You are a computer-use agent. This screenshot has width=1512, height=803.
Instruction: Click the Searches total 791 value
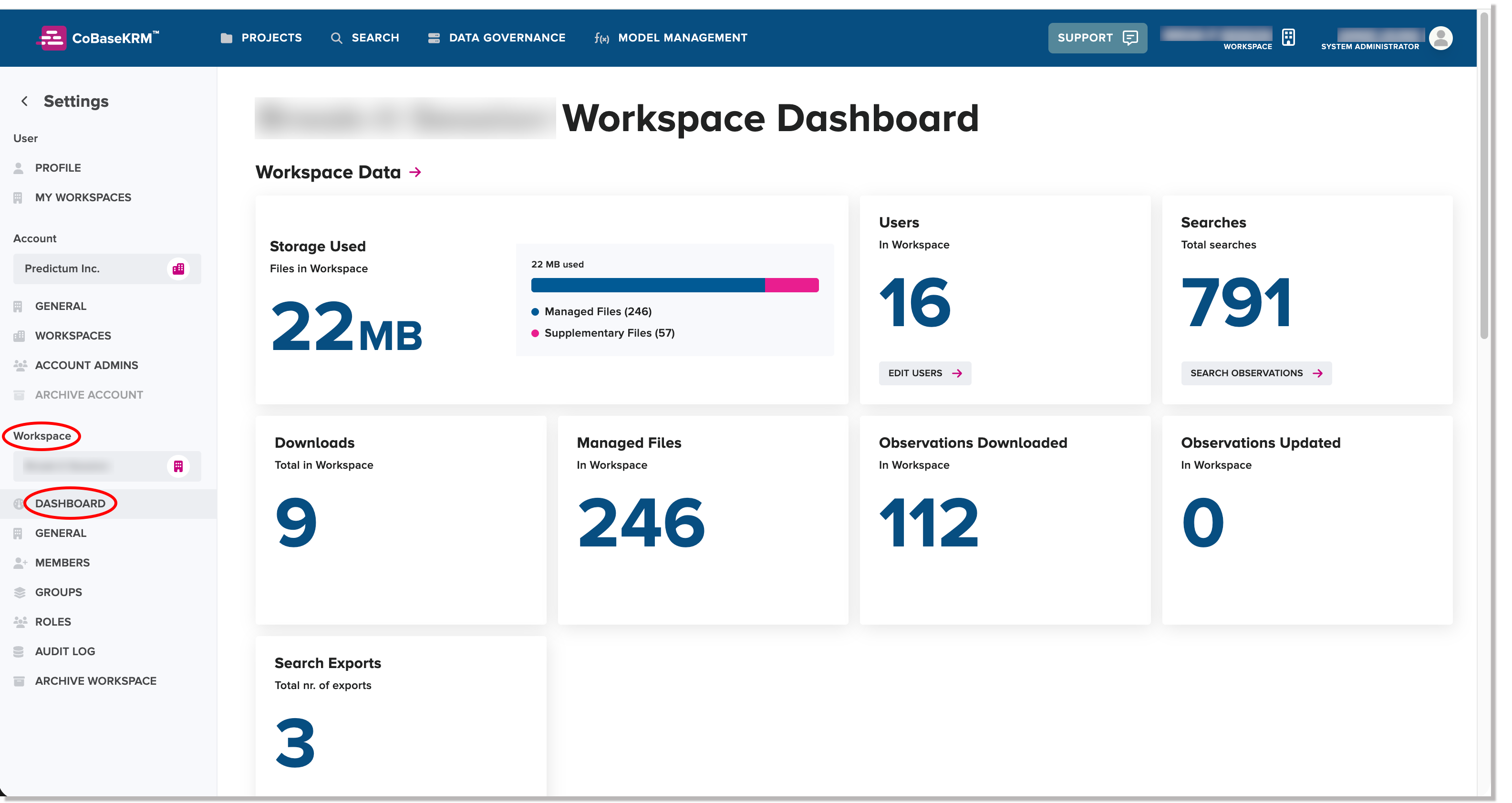click(x=1236, y=302)
